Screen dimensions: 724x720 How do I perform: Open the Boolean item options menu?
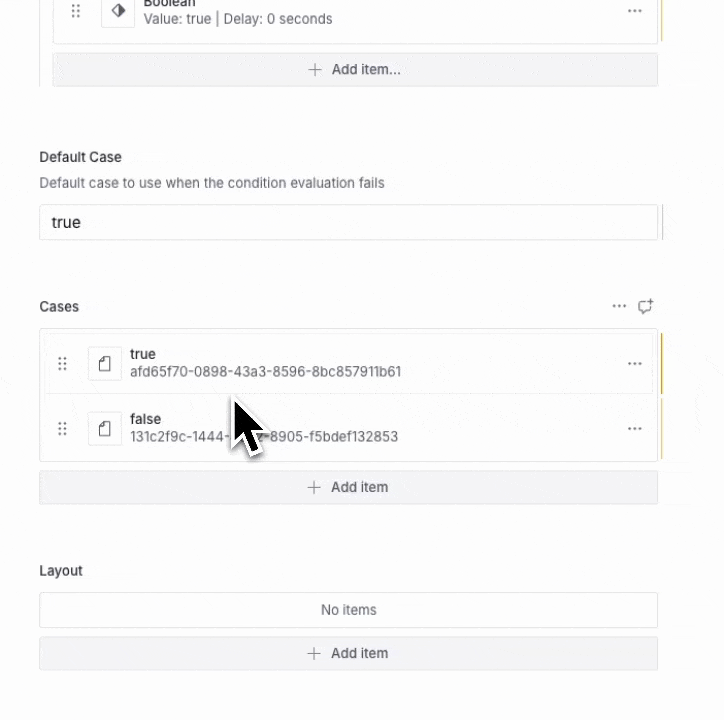tap(635, 11)
